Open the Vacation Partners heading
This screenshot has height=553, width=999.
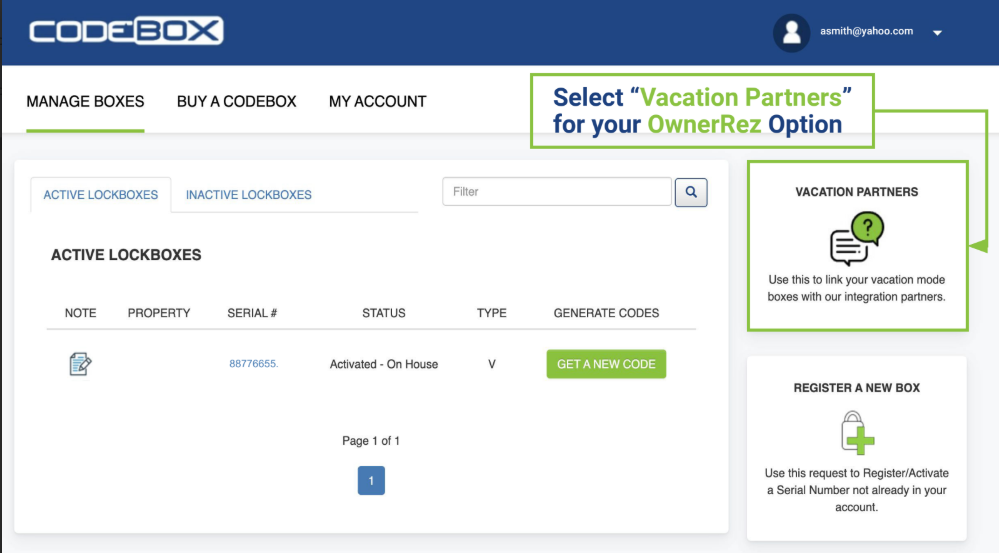click(857, 192)
